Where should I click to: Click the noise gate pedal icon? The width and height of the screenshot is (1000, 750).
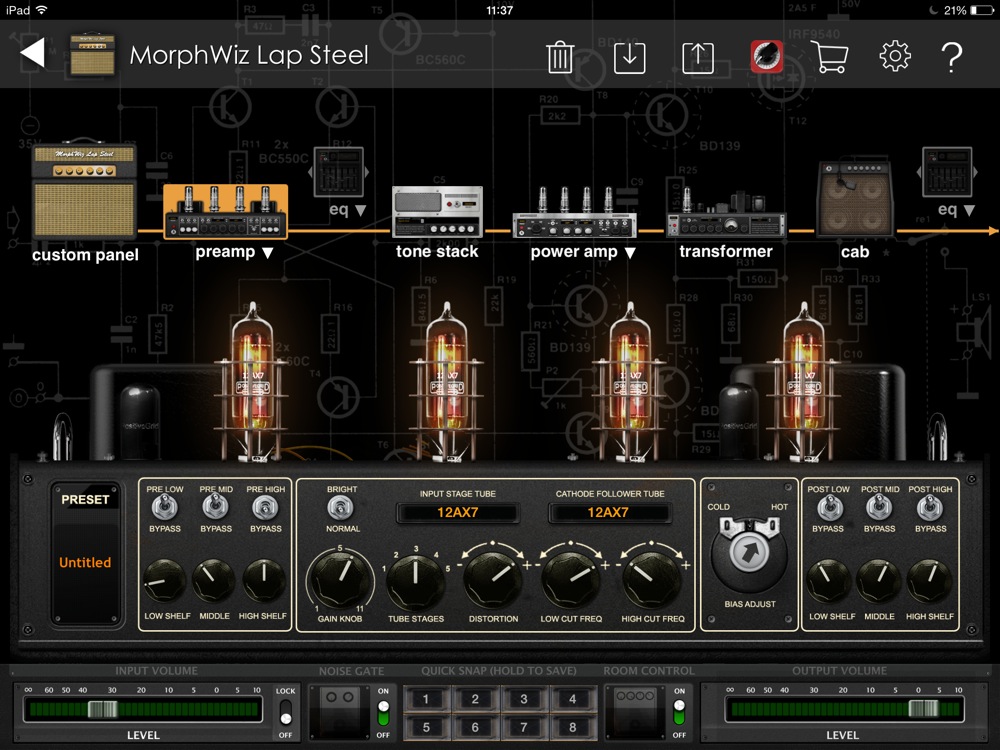(x=340, y=712)
